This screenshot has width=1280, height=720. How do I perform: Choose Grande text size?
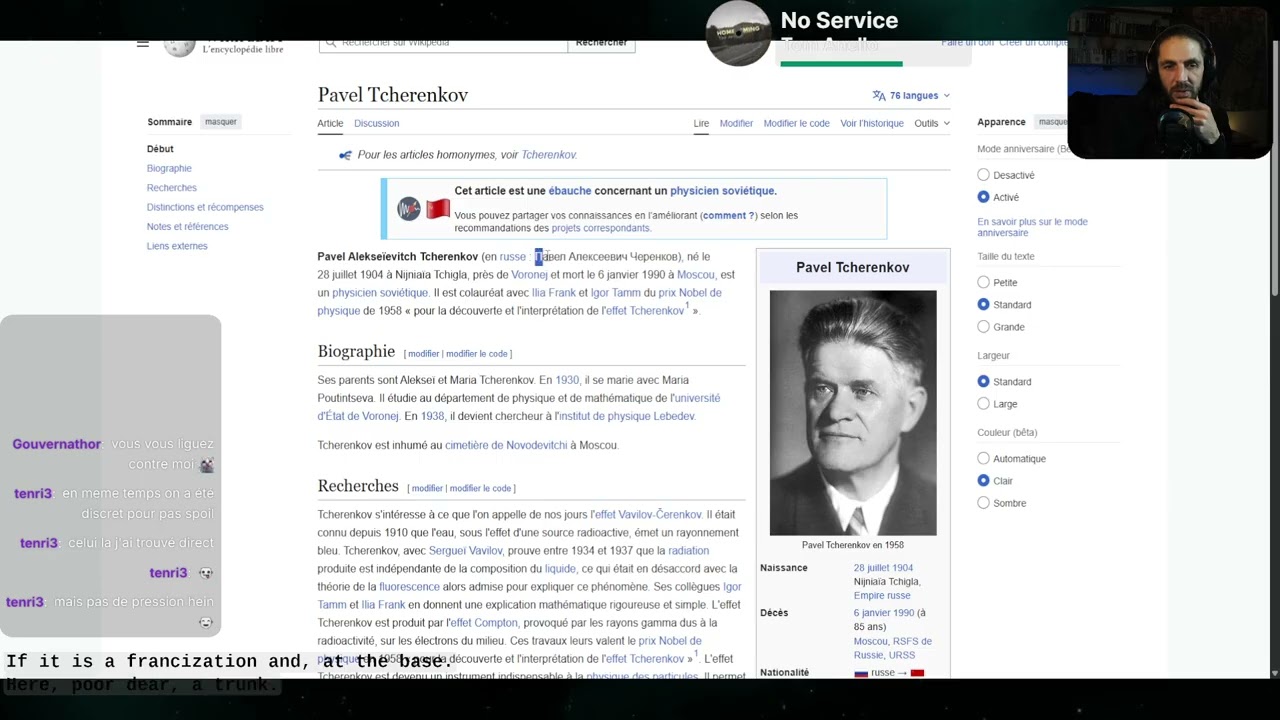point(984,327)
